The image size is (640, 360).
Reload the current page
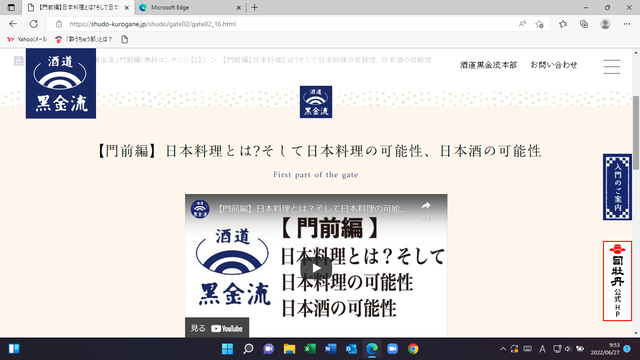34,24
